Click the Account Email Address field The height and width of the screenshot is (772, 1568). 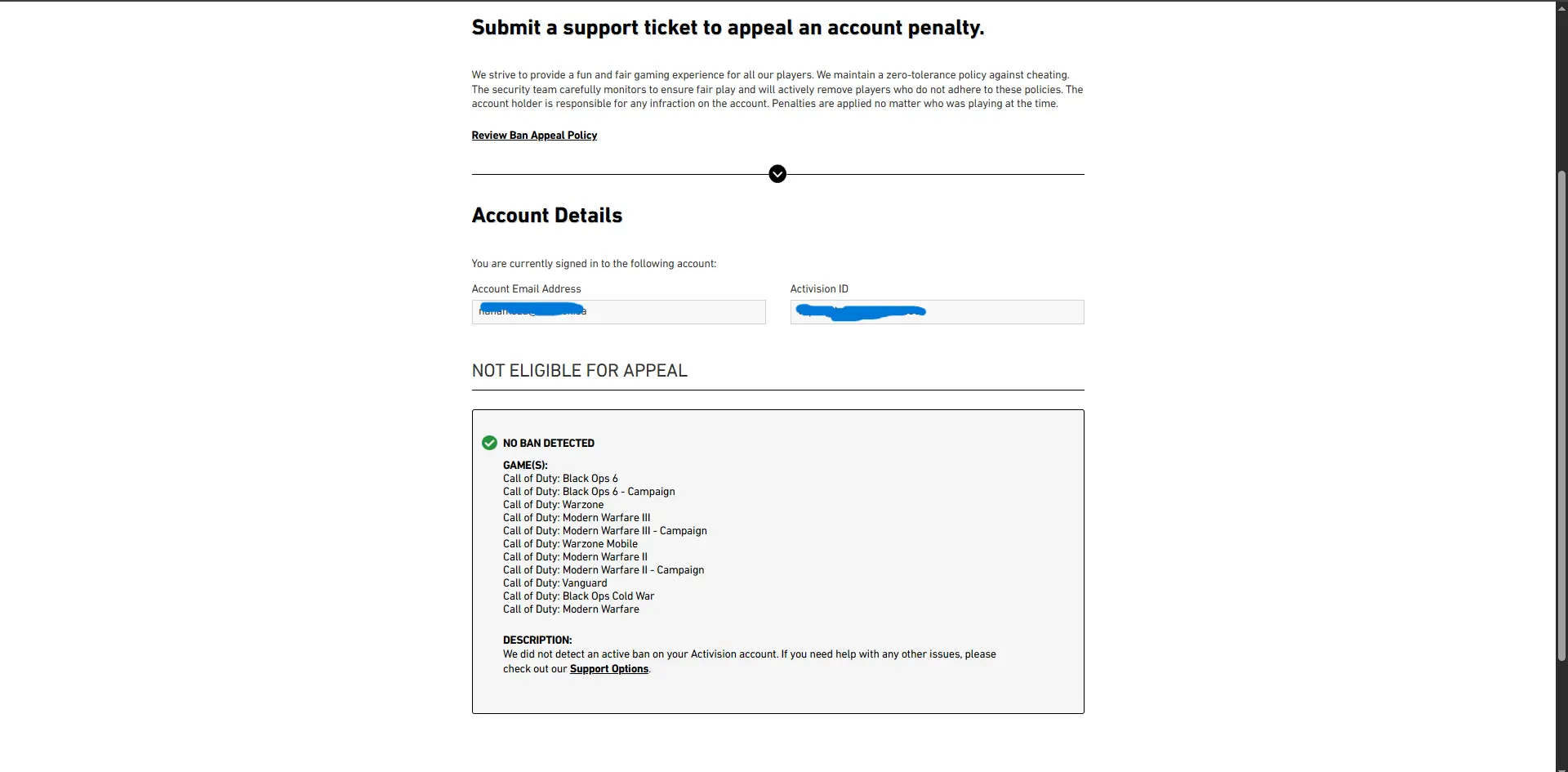coord(618,312)
